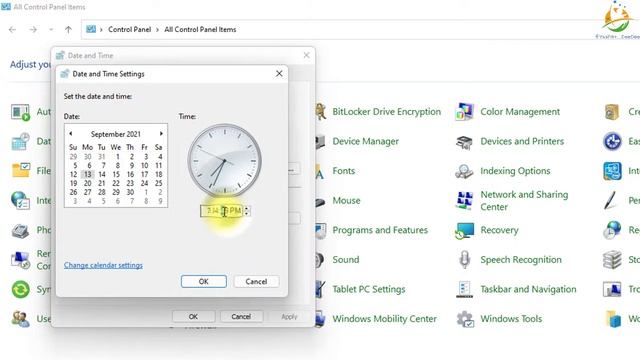Click the Sync Center green icon
Screen dimensions: 640x360
(x=20, y=289)
